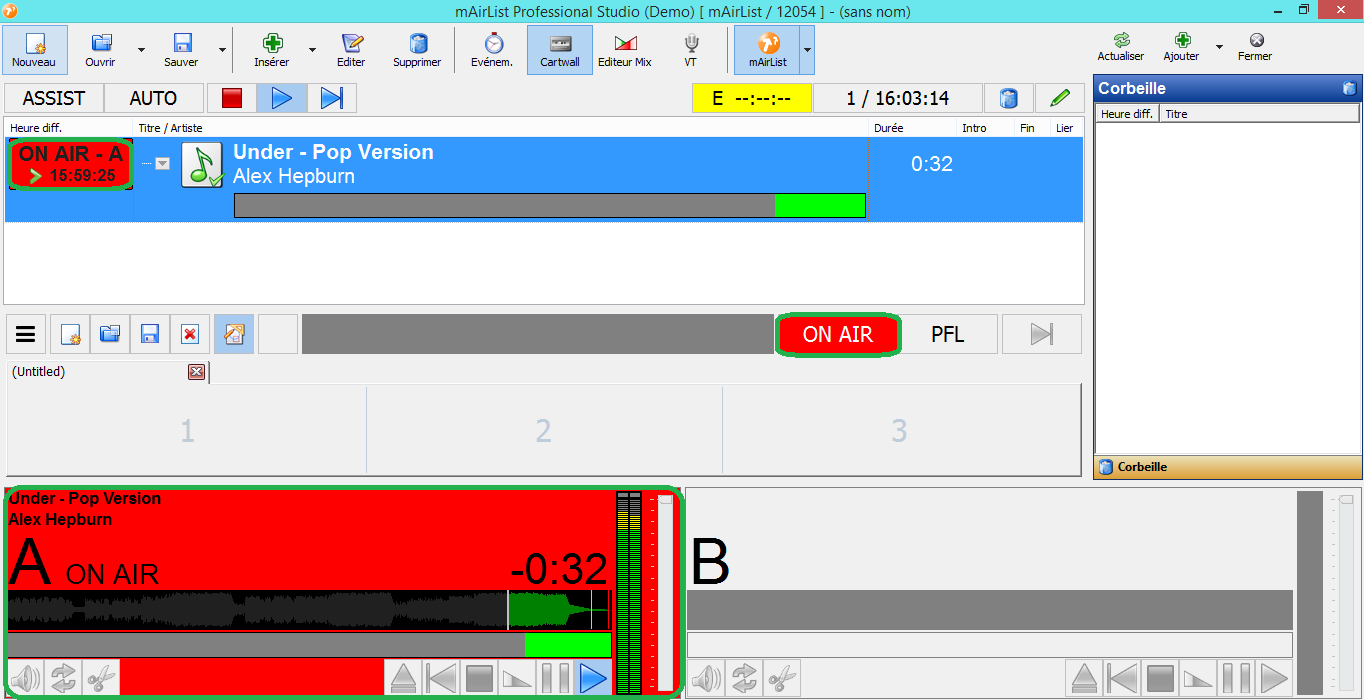This screenshot has height=700, width=1364.
Task: Toggle the cartwall PFL button
Action: pyautogui.click(x=947, y=334)
